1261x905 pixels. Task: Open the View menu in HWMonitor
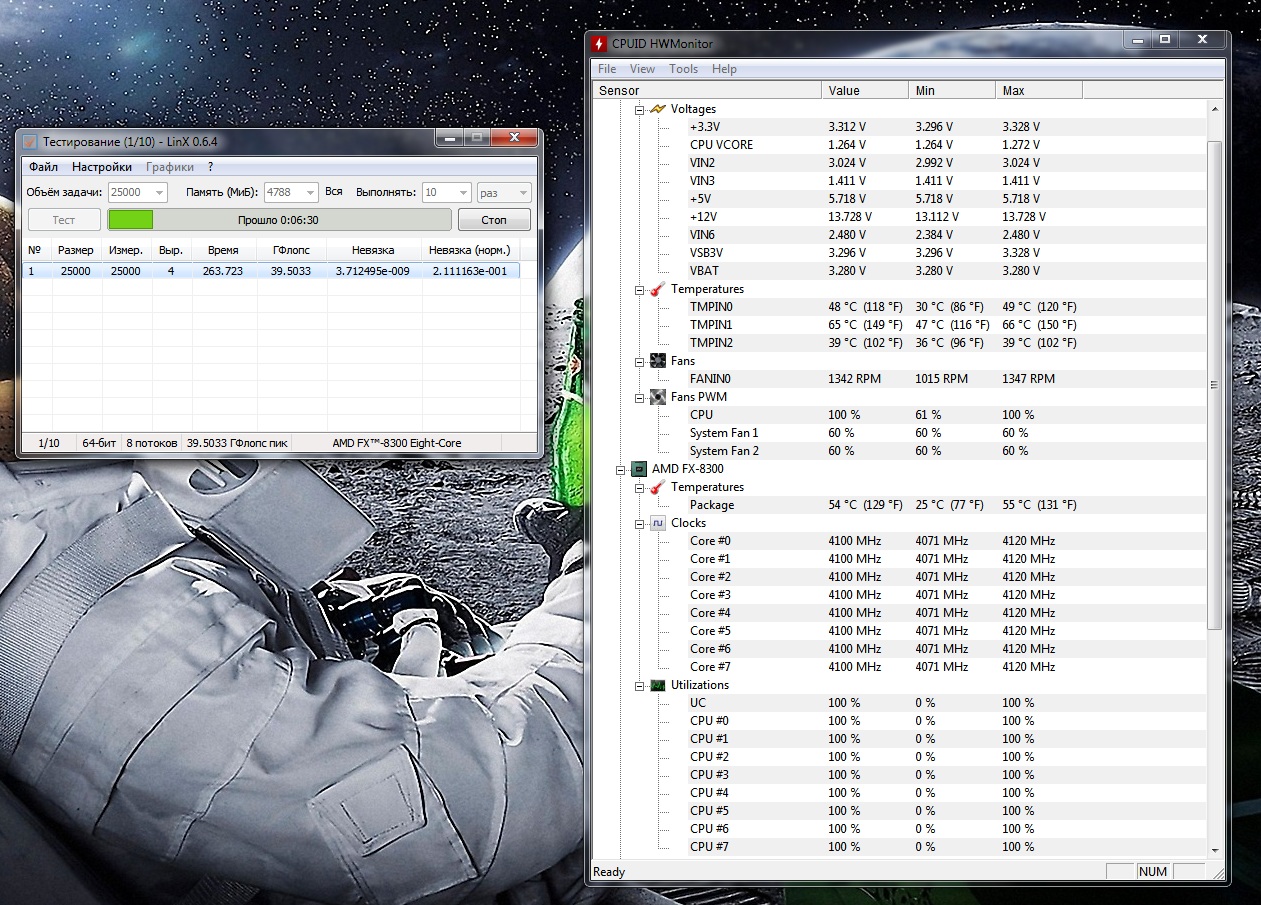click(x=643, y=69)
